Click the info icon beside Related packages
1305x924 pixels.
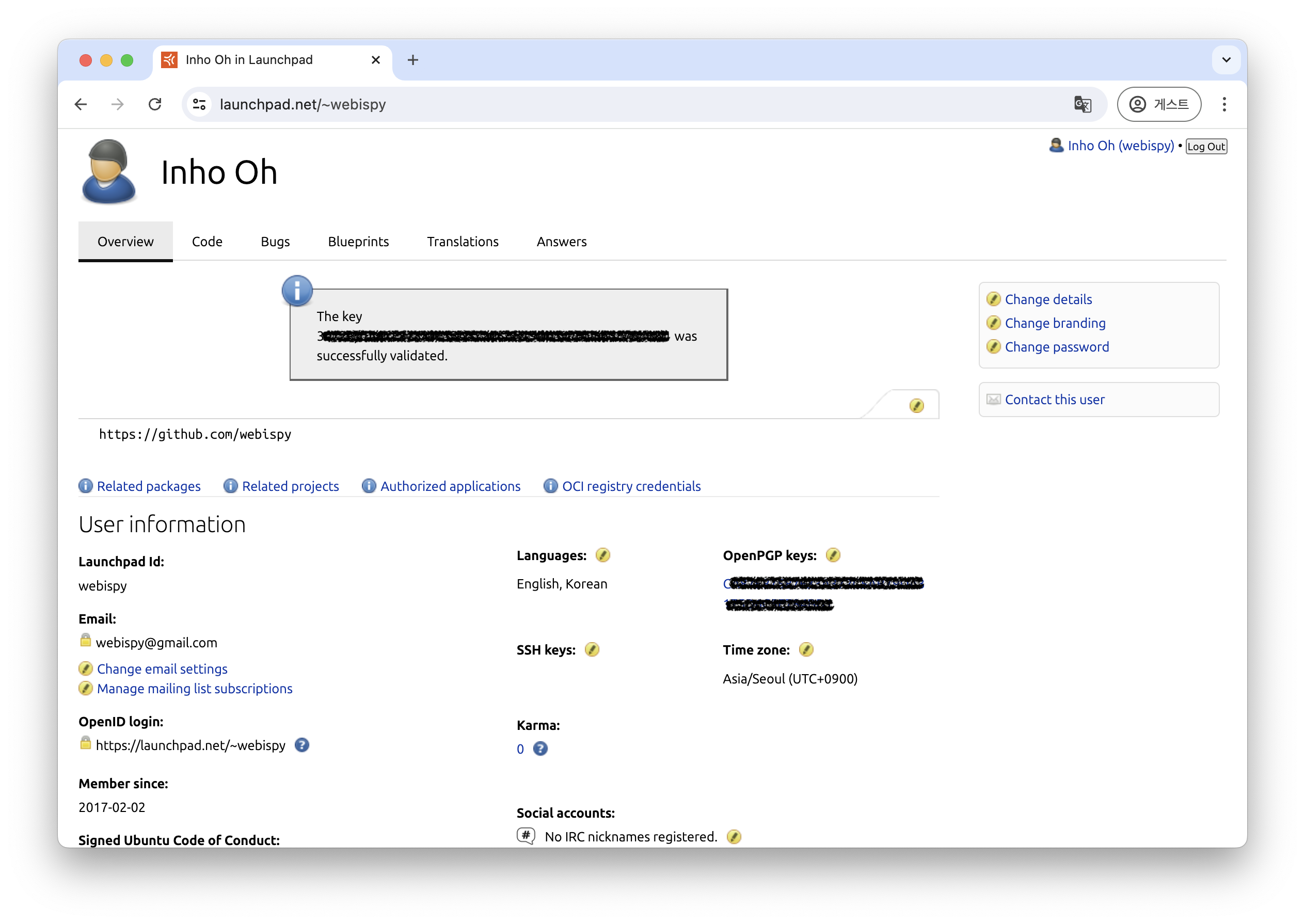[x=86, y=486]
